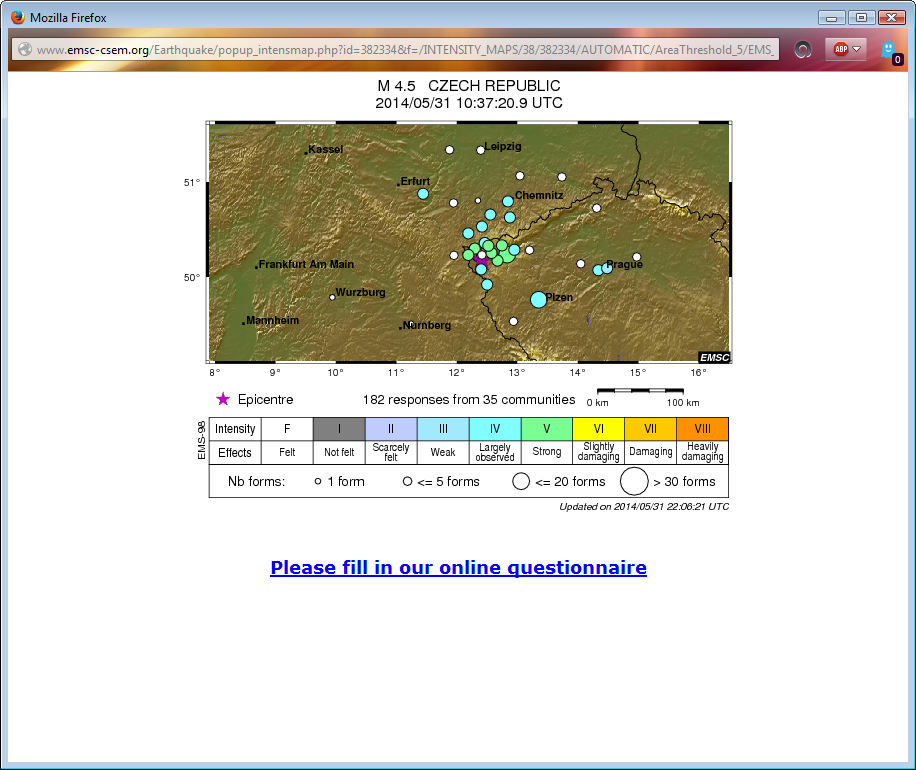Click the green intensity V swatch

(x=546, y=429)
